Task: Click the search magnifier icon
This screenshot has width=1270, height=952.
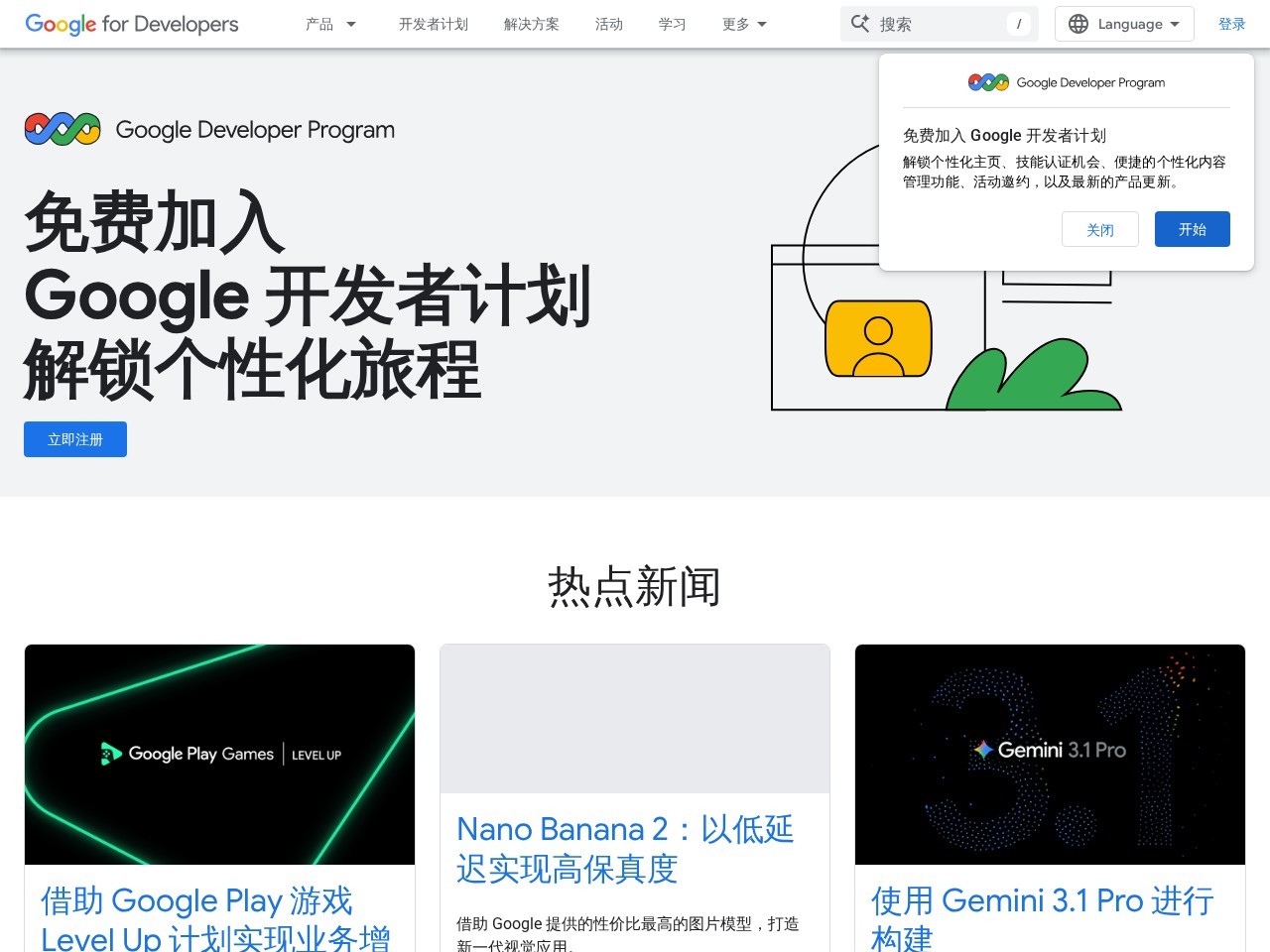Action: [x=859, y=23]
